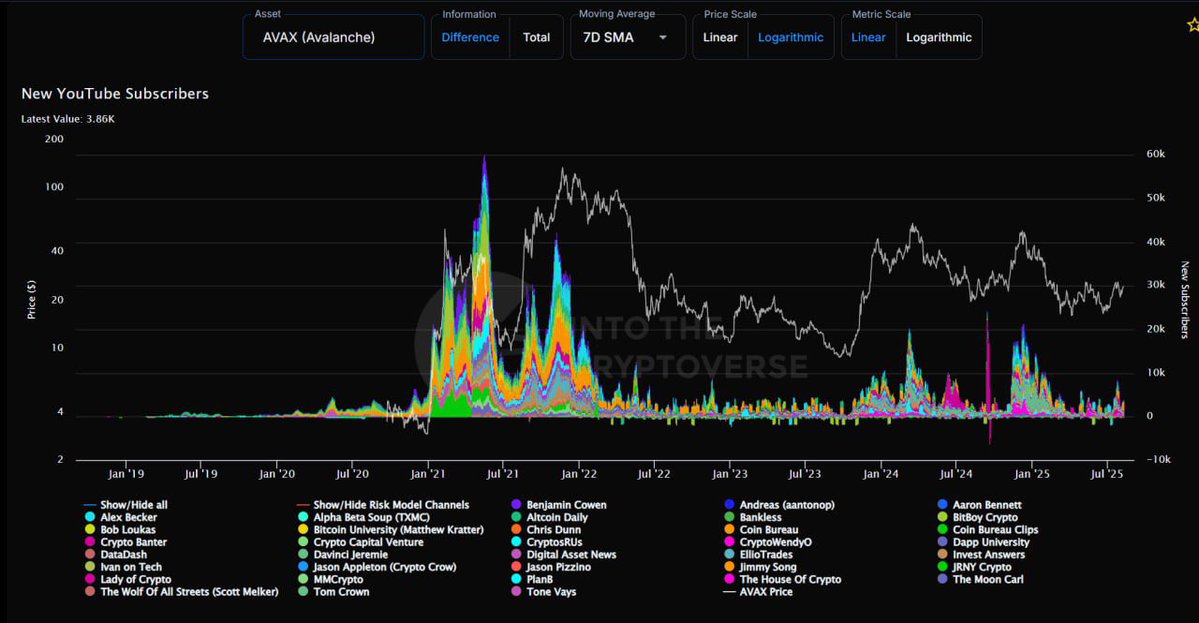Click the Ivan on Tech legend dot
This screenshot has height=623, width=1199.
(90, 567)
